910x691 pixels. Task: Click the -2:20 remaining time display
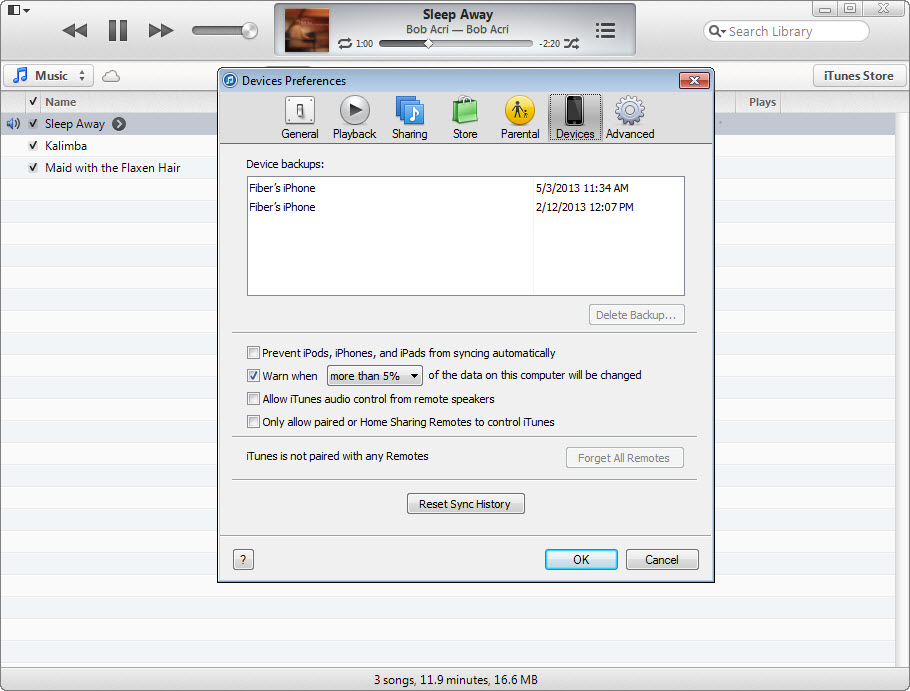click(549, 44)
